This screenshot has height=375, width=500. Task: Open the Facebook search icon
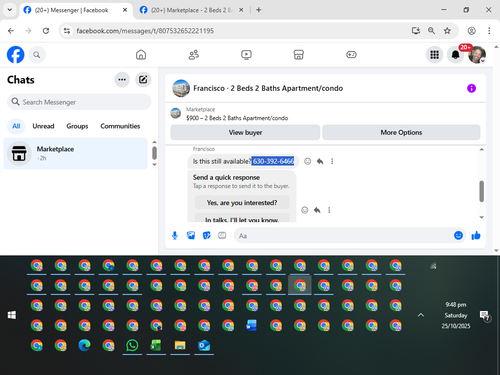coord(37,55)
